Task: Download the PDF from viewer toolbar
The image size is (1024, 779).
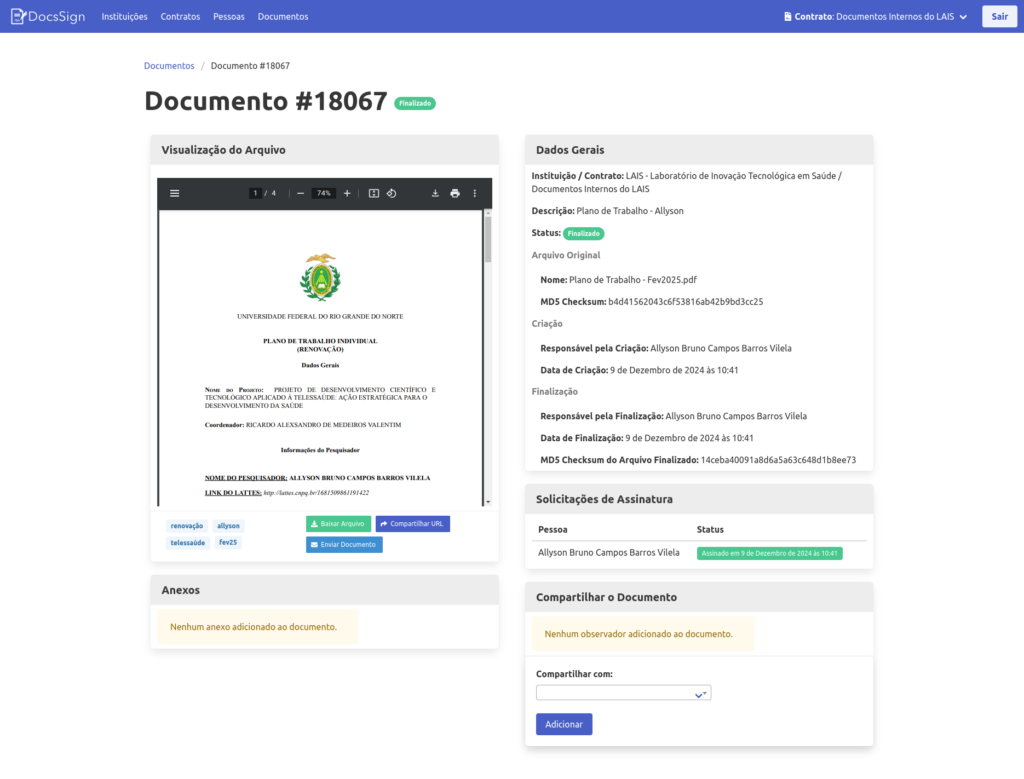Action: point(435,193)
